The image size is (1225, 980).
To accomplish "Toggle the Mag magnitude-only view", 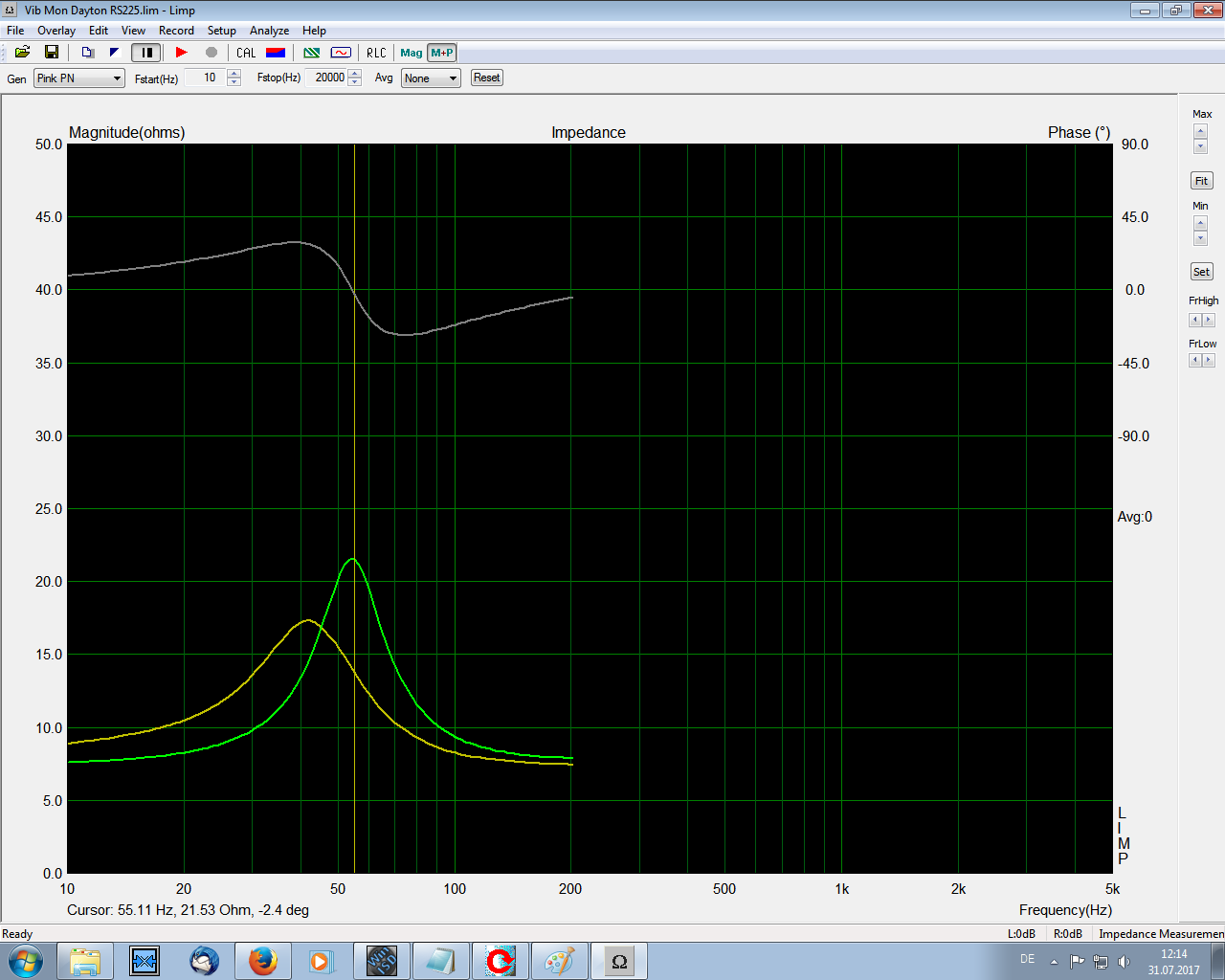I will click(x=412, y=53).
